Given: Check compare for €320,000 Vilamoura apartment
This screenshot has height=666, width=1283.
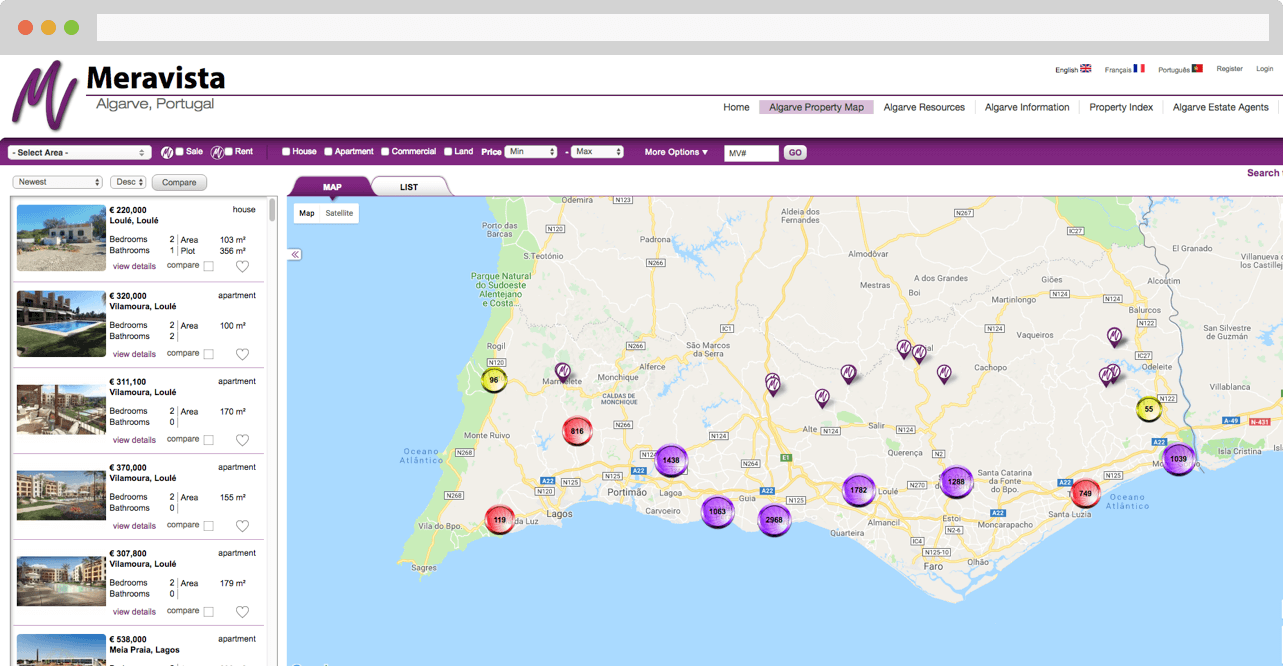Looking at the screenshot, I should pos(208,354).
